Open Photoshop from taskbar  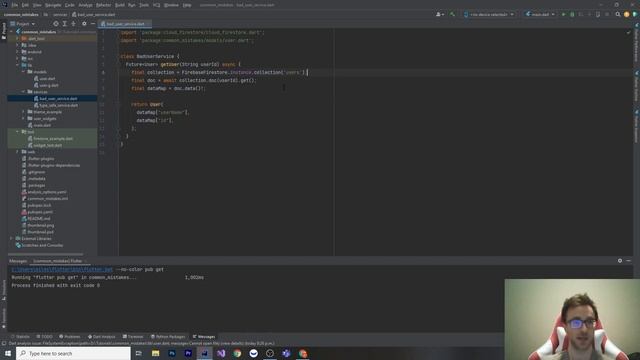tap(172, 353)
